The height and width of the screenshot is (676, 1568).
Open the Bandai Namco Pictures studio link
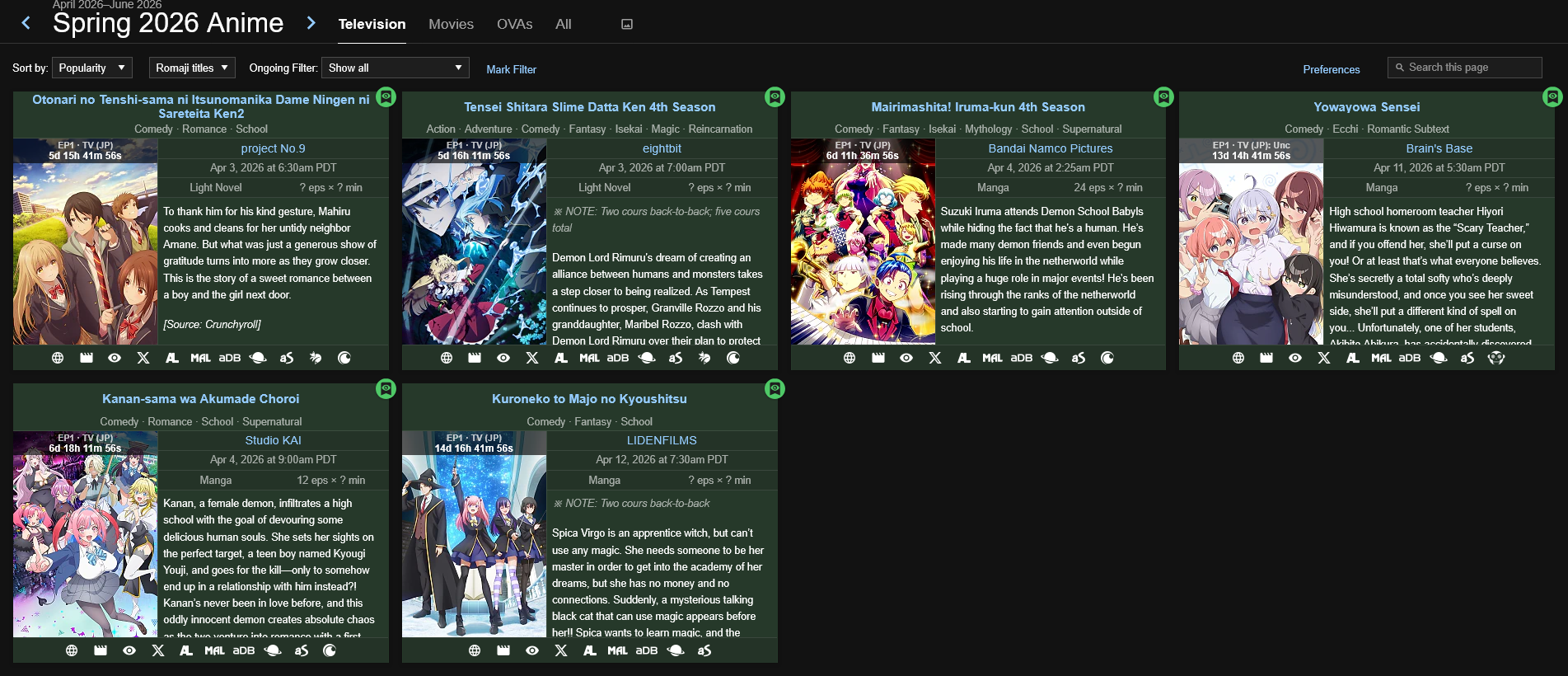click(1051, 148)
